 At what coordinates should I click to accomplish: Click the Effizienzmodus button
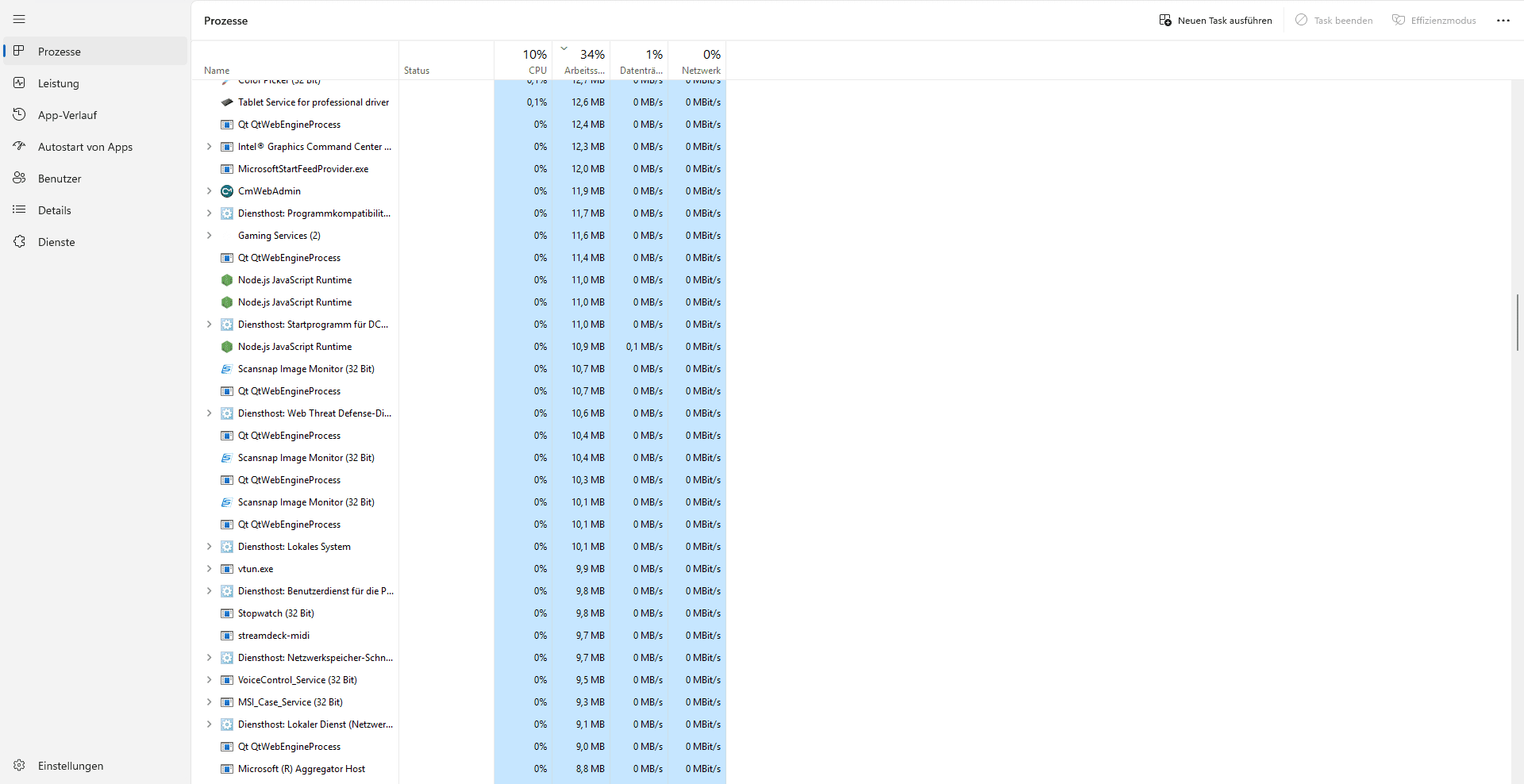[x=1434, y=21]
